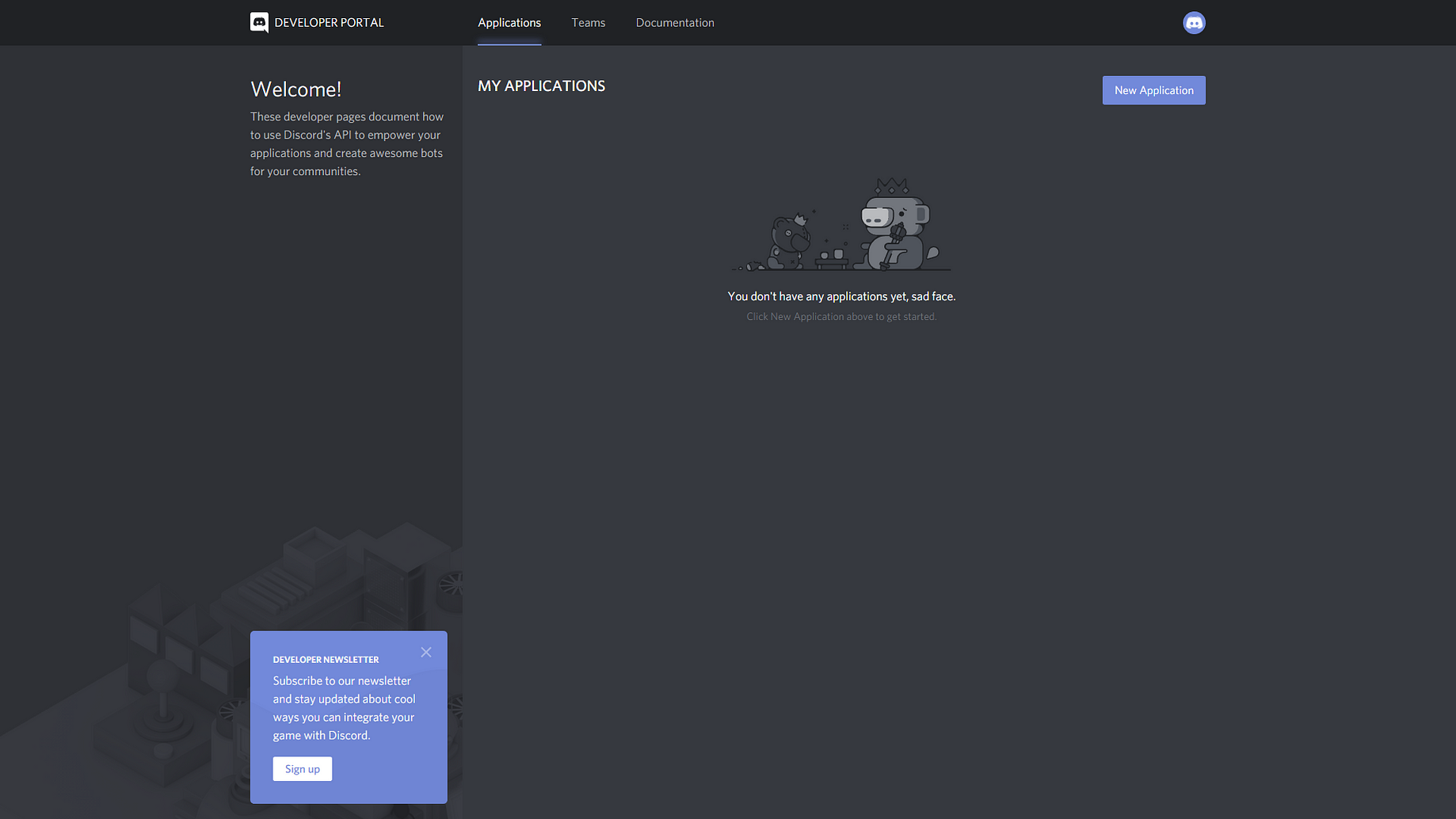Close the Developer Newsletter popup
The height and width of the screenshot is (819, 1456).
tap(426, 652)
